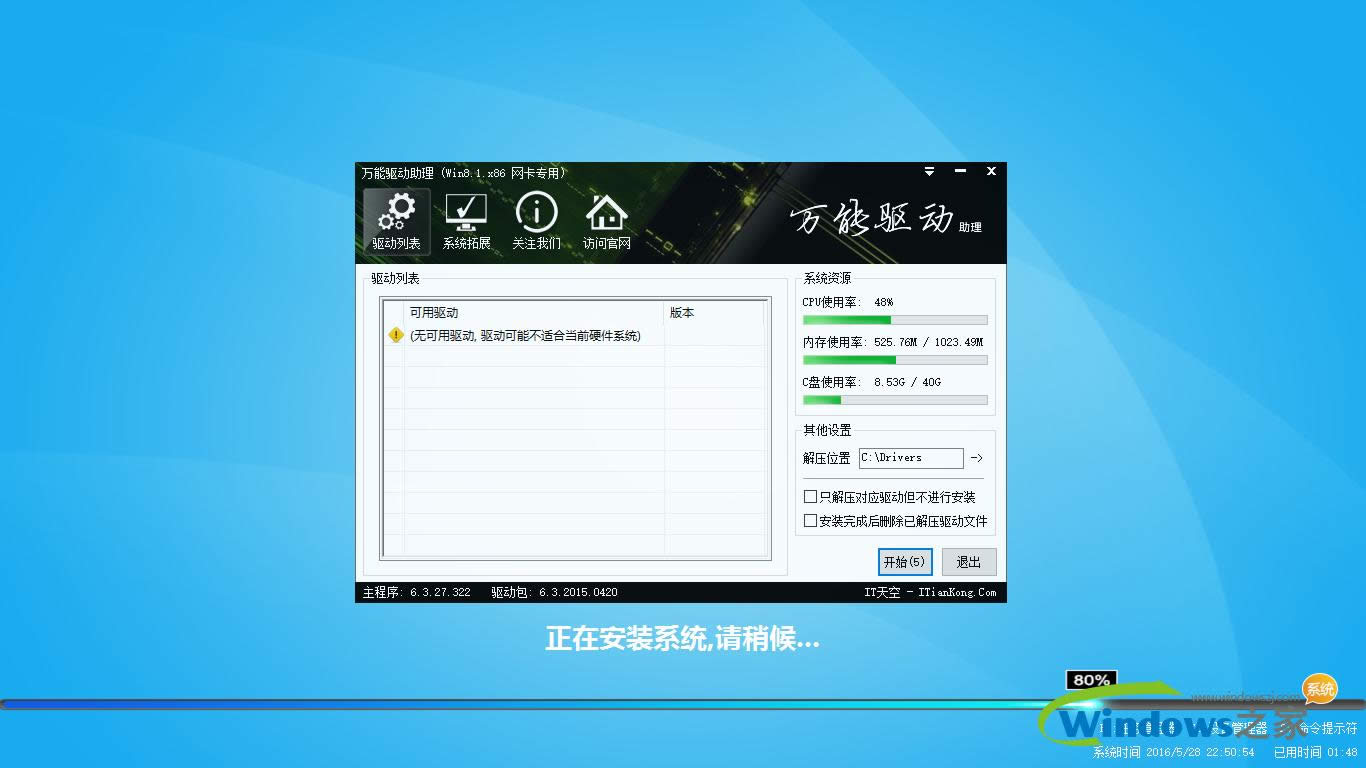Click the 80% progress badge above taskbar
1366x768 pixels.
pyautogui.click(x=1091, y=679)
